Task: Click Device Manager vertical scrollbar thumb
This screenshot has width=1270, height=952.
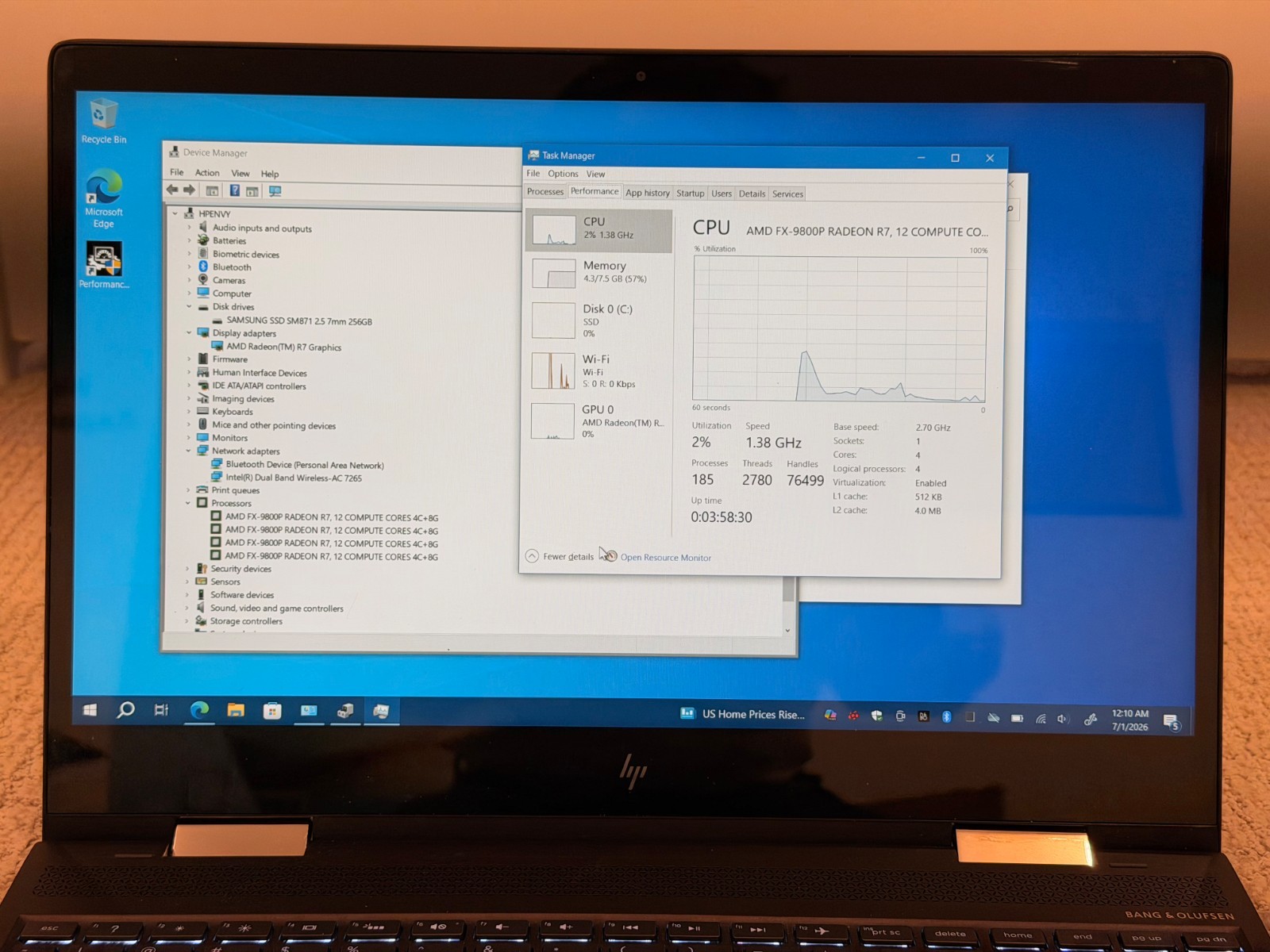Action: pyautogui.click(x=788, y=589)
